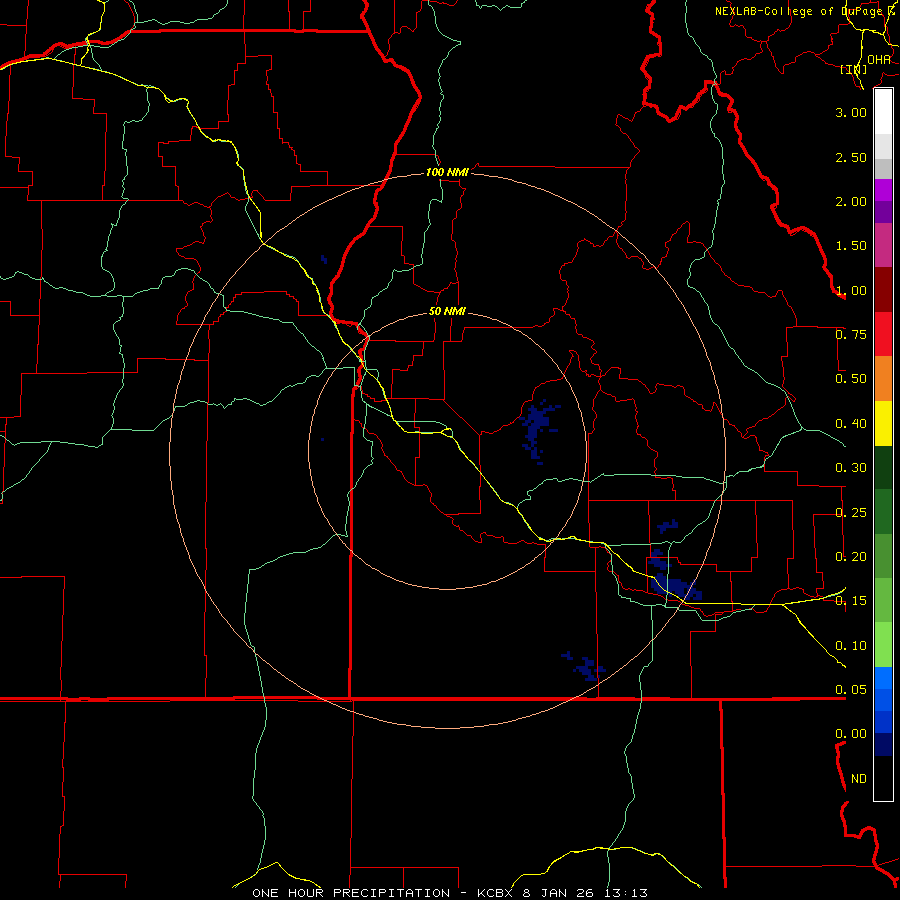Screen dimensions: 900x900
Task: Click the 0.25 scale label
Action: point(851,513)
